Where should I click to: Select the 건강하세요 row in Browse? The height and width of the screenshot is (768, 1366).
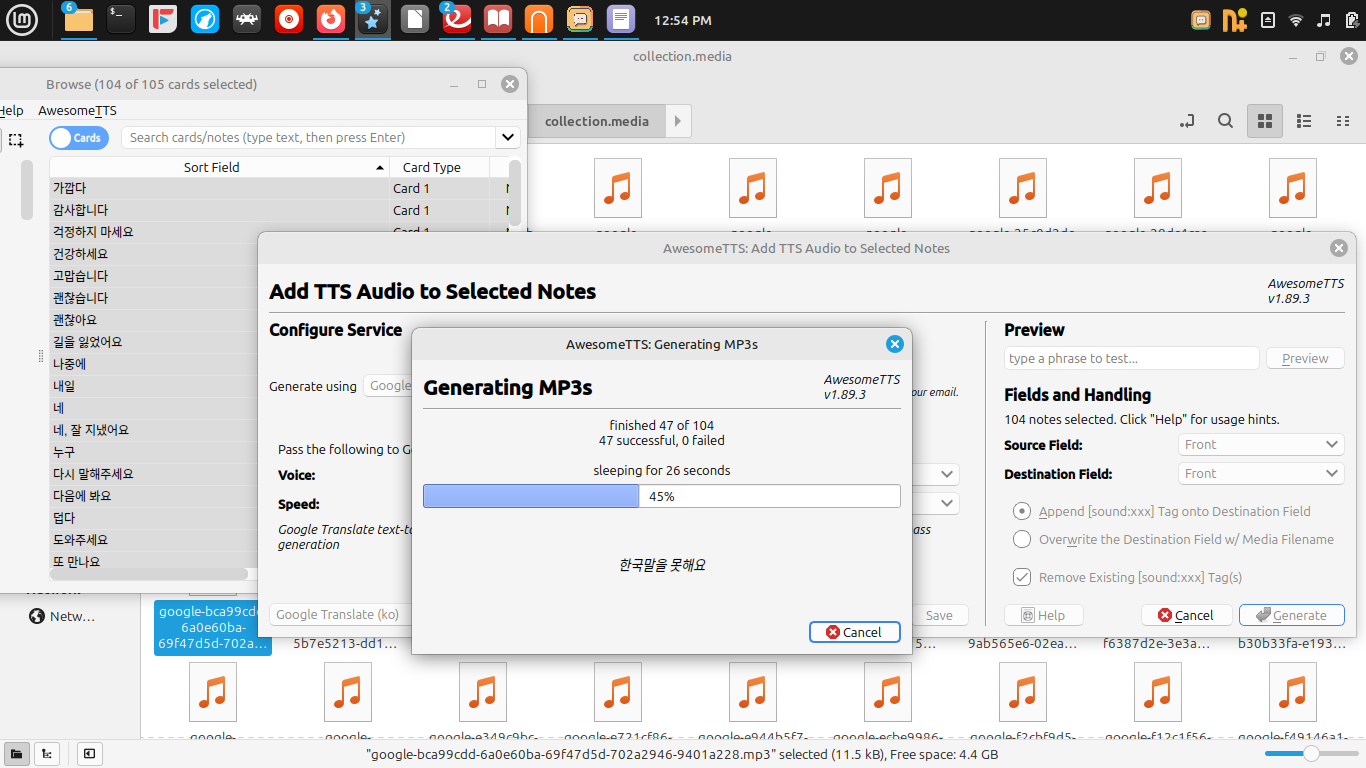coord(154,254)
